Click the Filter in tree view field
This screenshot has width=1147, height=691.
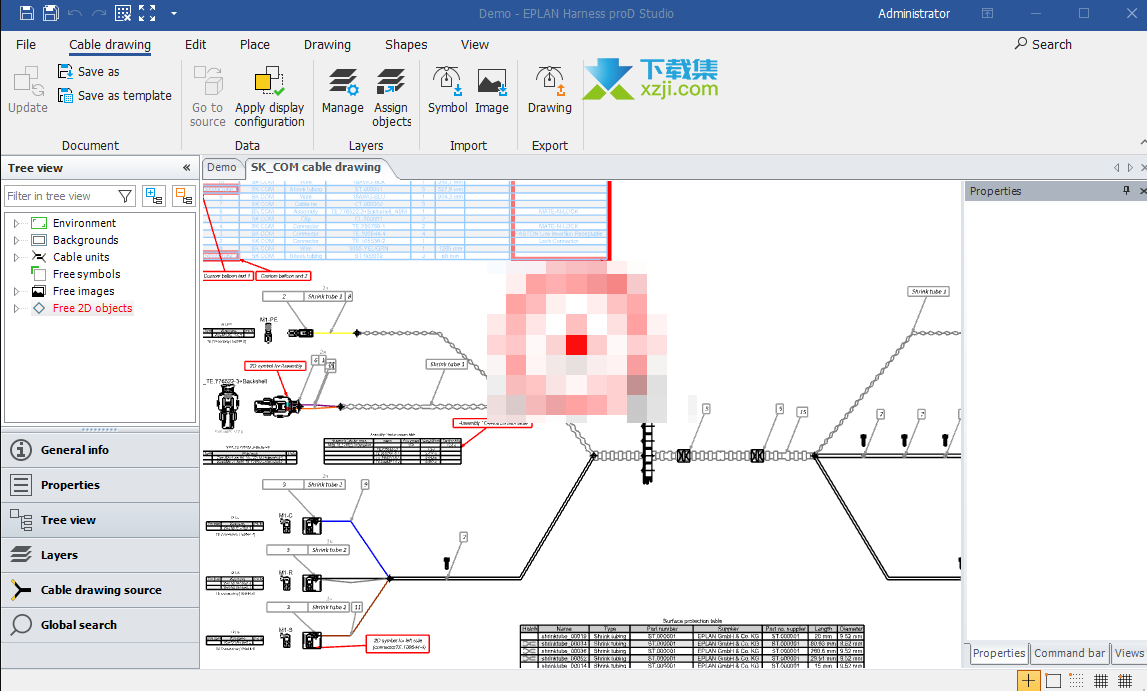[x=60, y=196]
